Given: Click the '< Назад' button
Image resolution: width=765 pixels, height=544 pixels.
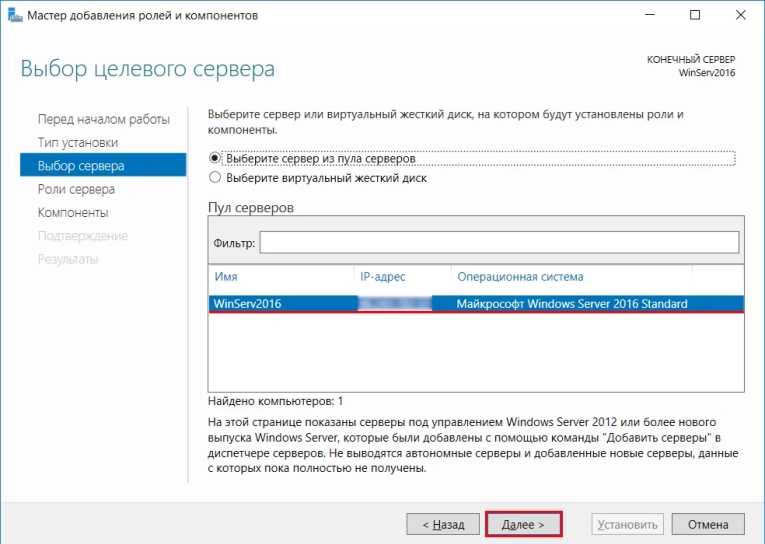Looking at the screenshot, I should [442, 524].
